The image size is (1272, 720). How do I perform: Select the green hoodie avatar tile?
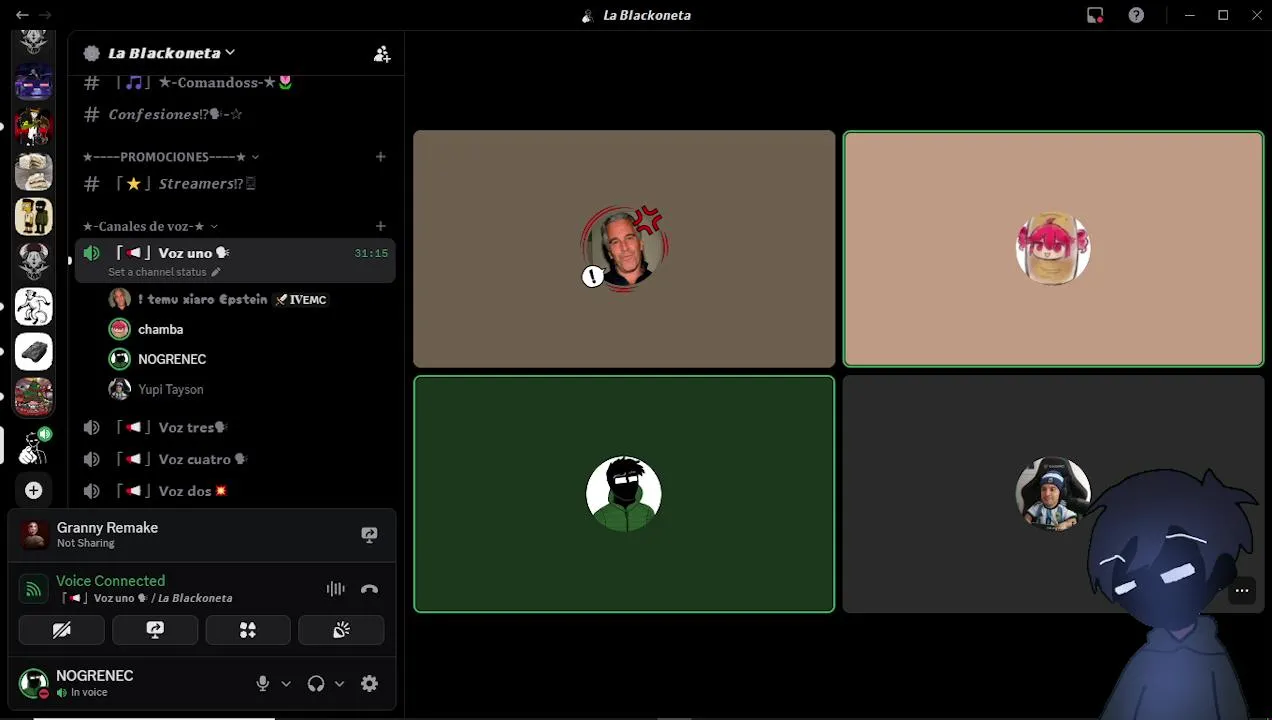[x=624, y=494]
